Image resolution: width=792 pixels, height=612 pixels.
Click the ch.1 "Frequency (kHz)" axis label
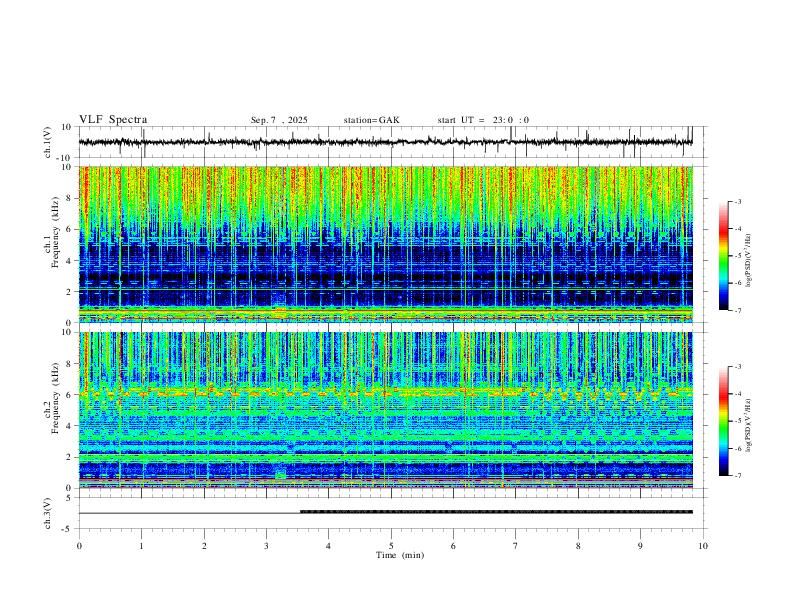[x=55, y=232]
